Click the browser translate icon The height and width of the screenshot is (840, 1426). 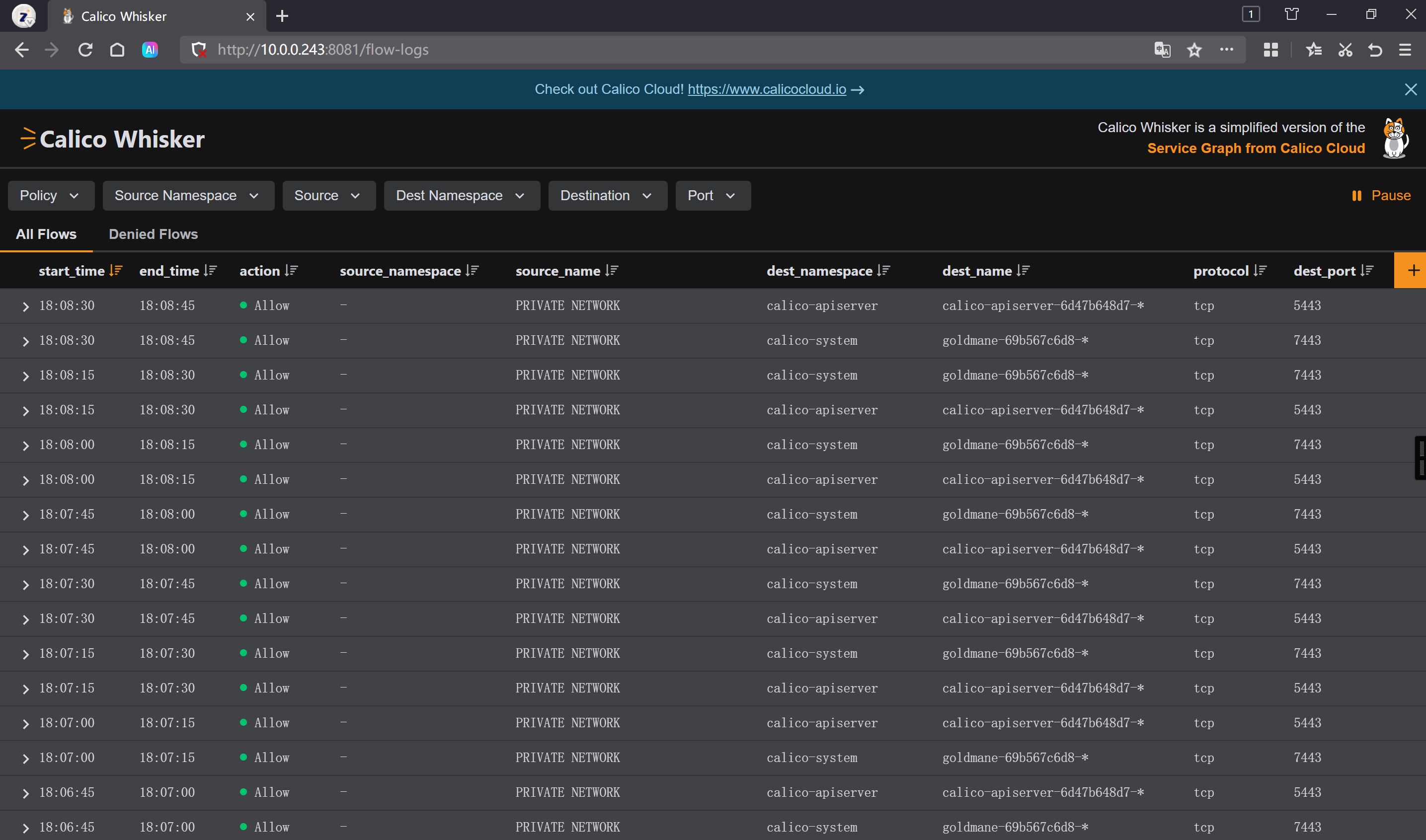point(1162,50)
